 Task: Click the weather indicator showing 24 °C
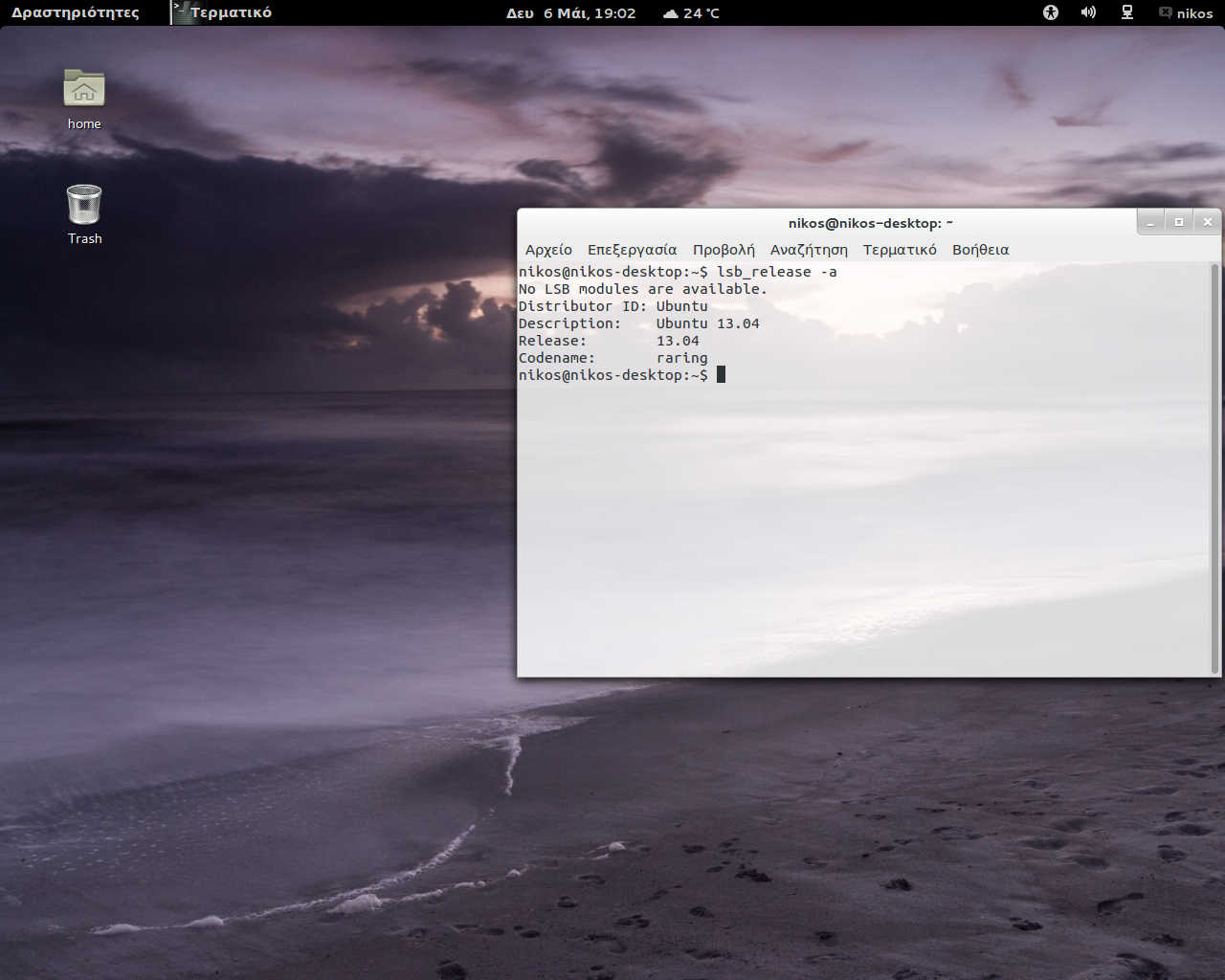click(691, 13)
